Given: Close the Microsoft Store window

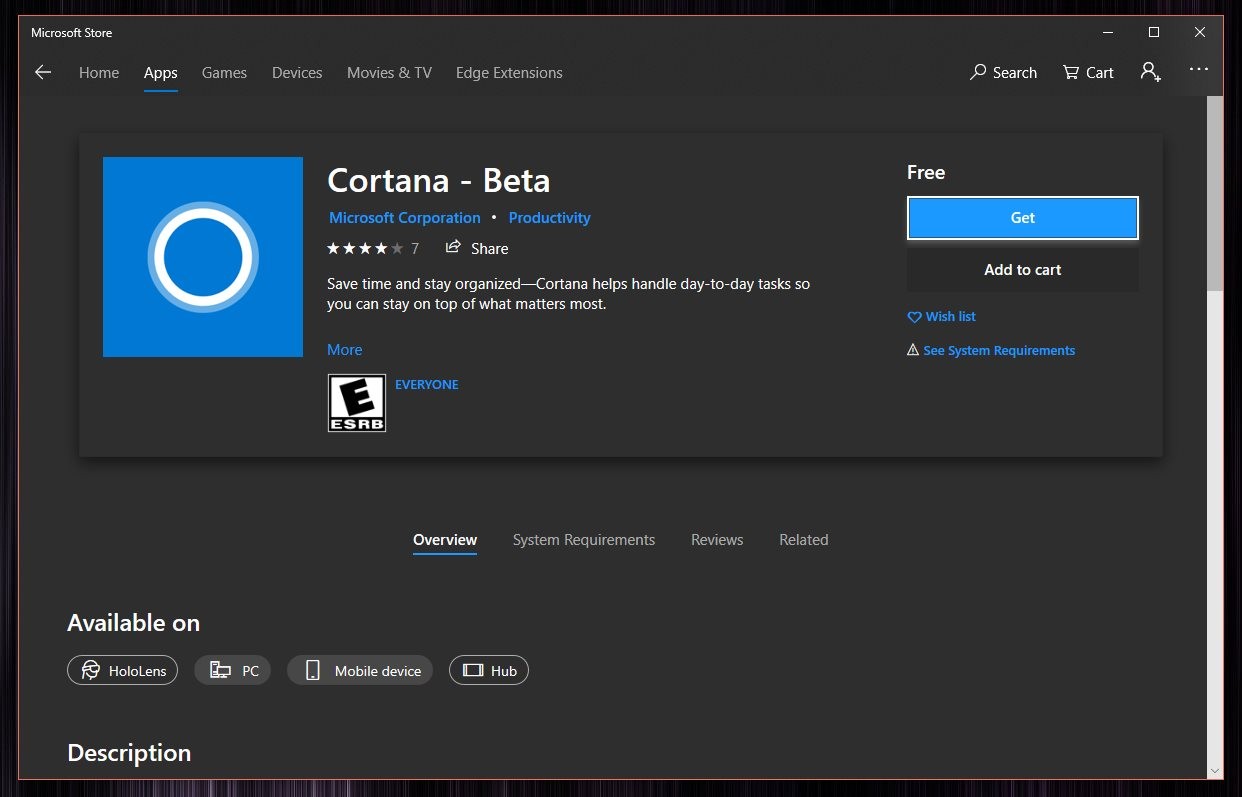Looking at the screenshot, I should coord(1200,33).
